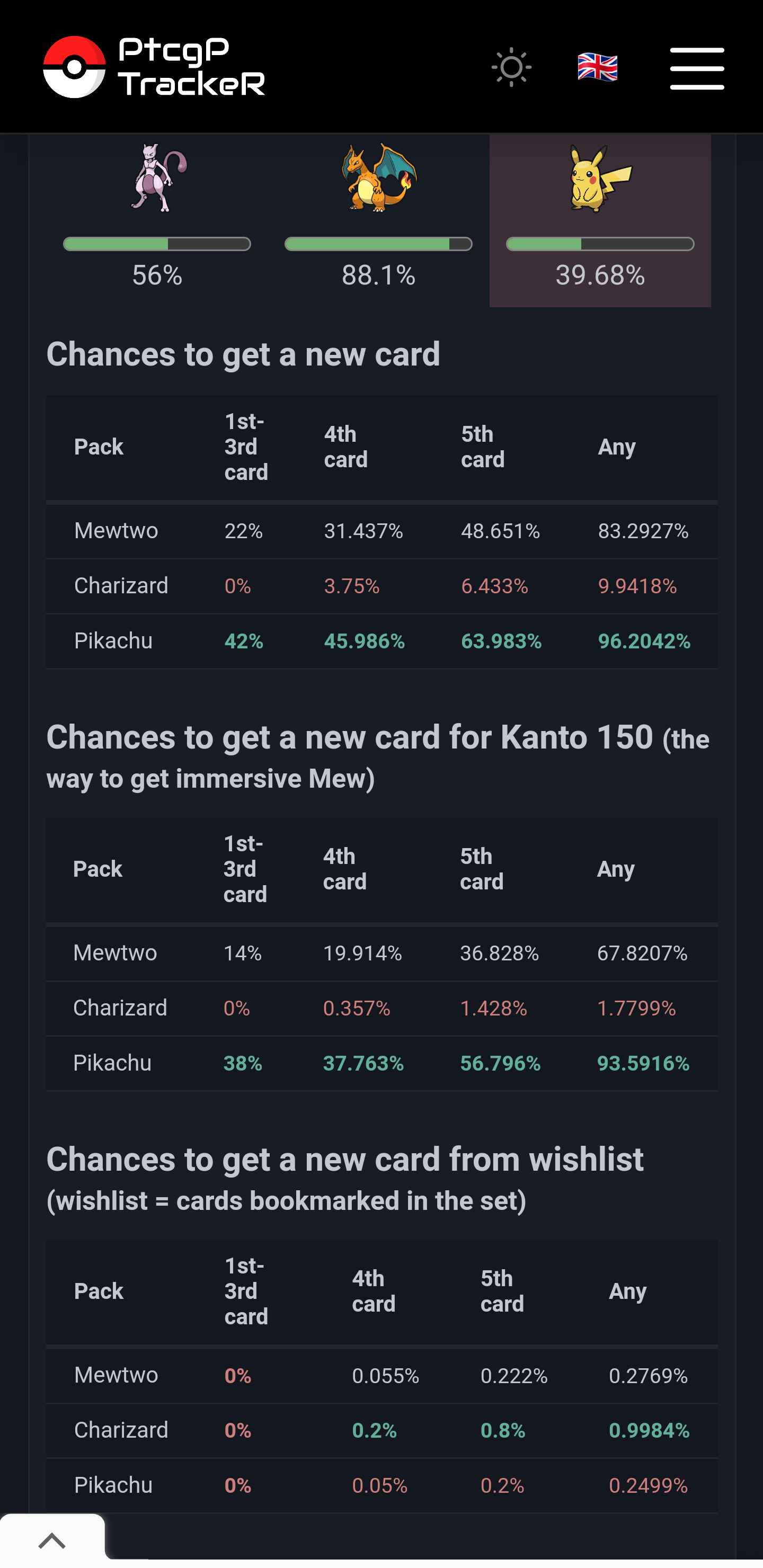Open the hamburger navigation menu
763x1568 pixels.
697,68
